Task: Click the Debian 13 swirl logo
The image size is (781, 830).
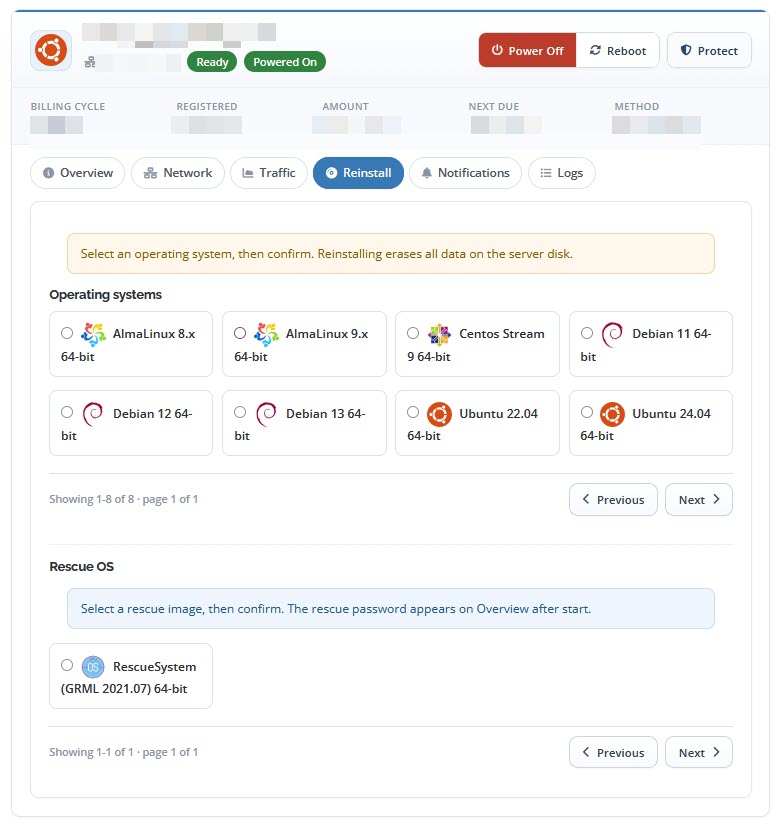Action: pos(266,414)
